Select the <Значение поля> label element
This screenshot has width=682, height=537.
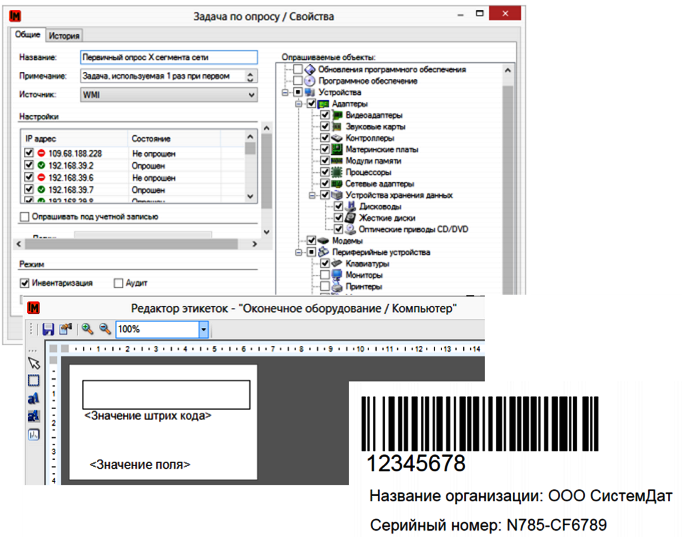(x=140, y=464)
